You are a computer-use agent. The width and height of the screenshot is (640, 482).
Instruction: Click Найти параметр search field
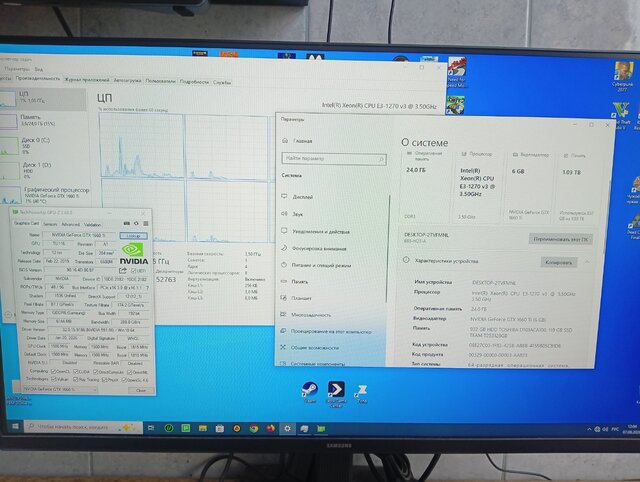(x=334, y=159)
